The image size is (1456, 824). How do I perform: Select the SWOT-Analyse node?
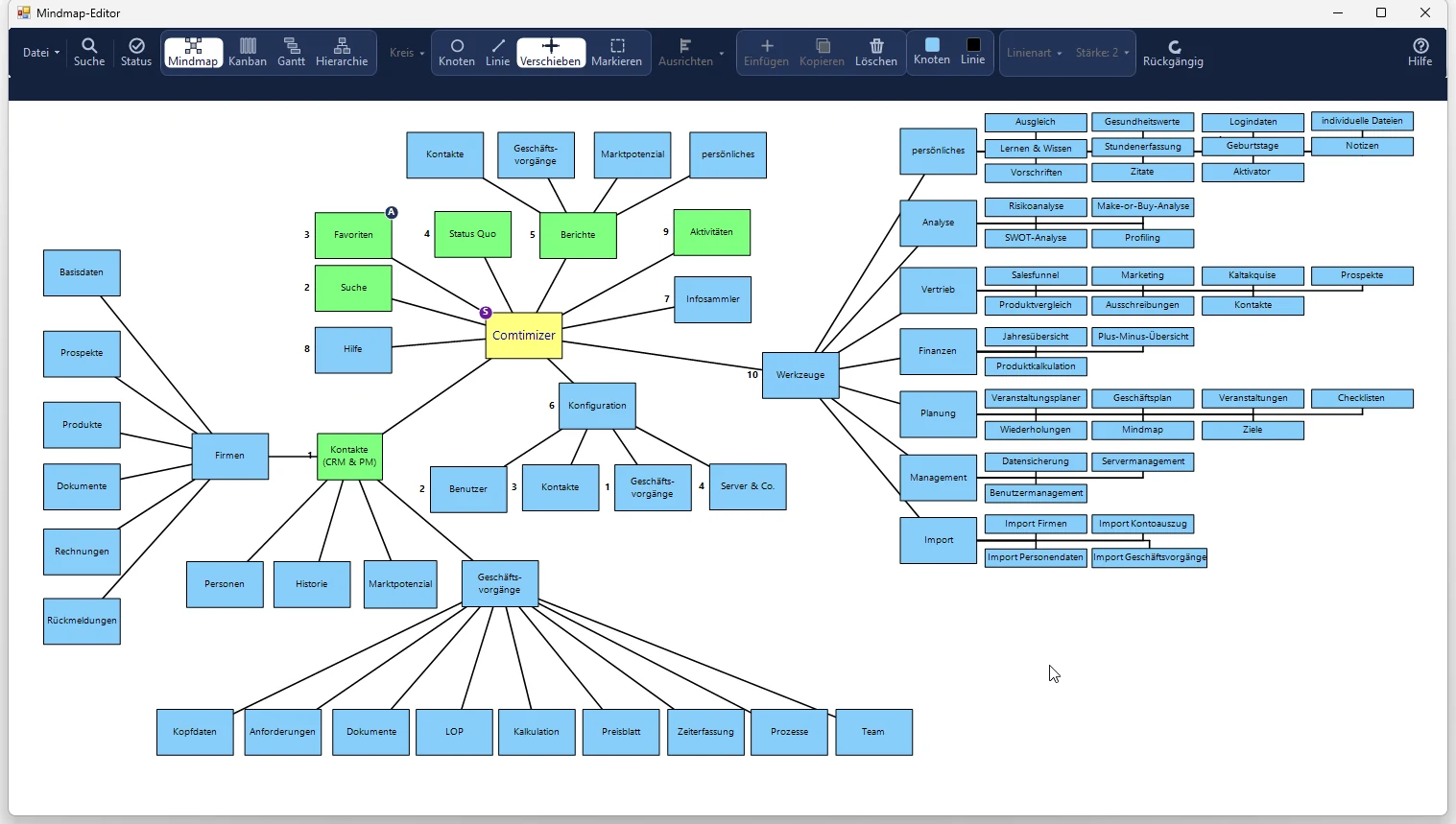(x=1036, y=238)
